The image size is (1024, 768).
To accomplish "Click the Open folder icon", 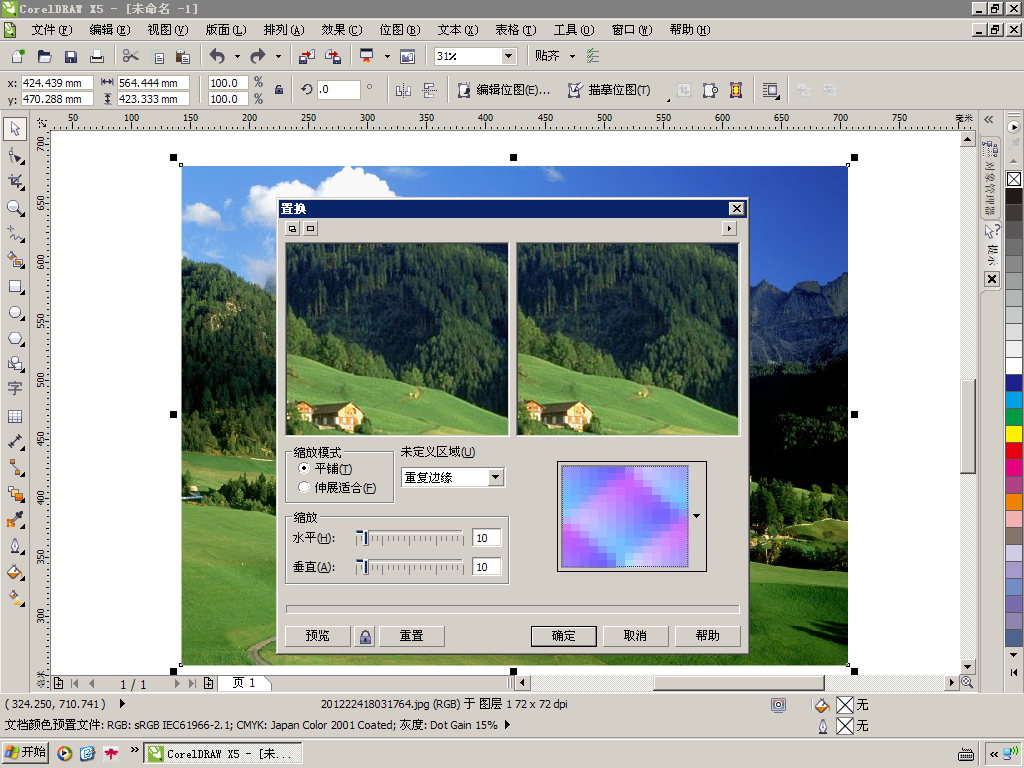I will point(44,56).
